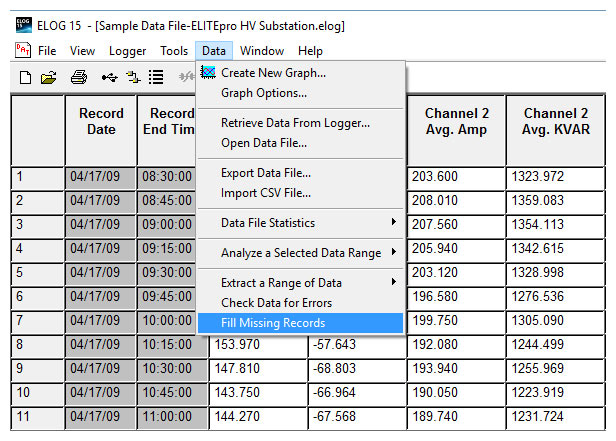Expand Analyze a Selected Data Range submenu
This screenshot has height=441, width=616.
(300, 253)
